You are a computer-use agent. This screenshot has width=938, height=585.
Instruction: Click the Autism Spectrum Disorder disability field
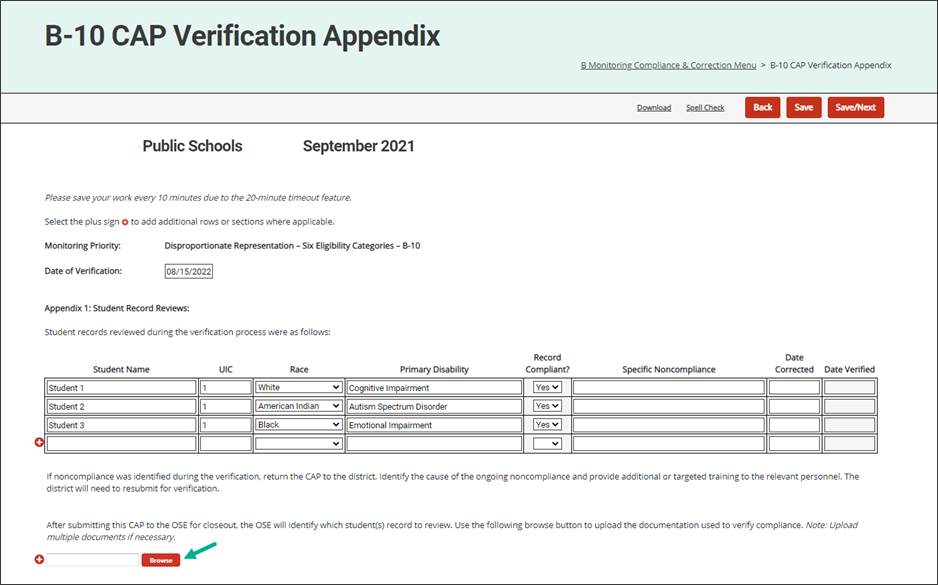pos(434,406)
